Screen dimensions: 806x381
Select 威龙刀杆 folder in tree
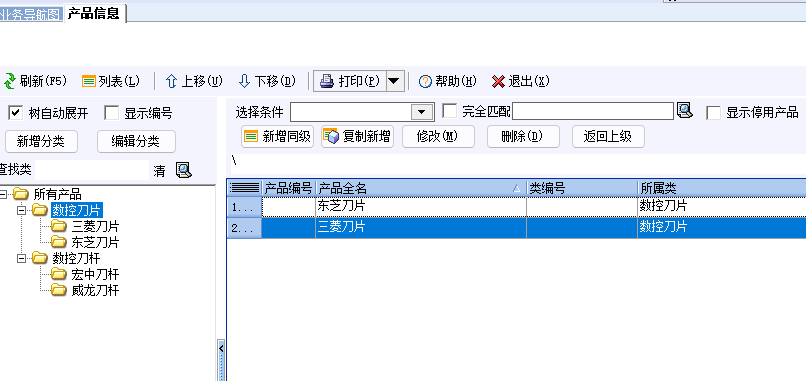96,290
